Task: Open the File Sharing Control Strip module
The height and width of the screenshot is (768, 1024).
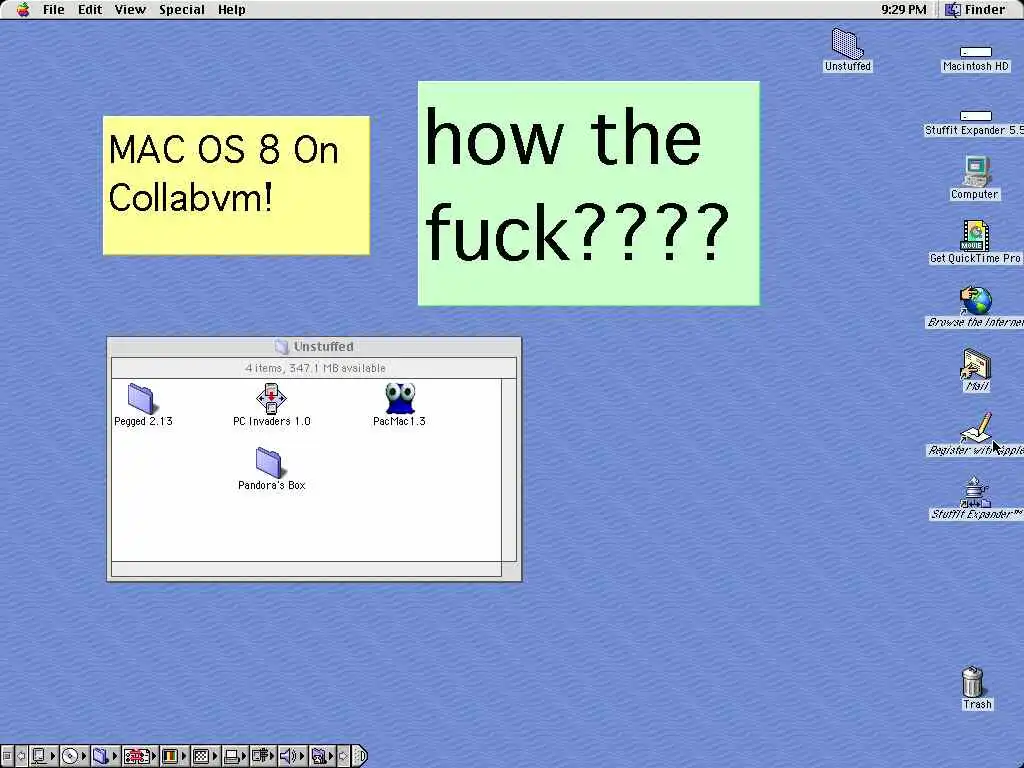Action: pos(104,756)
